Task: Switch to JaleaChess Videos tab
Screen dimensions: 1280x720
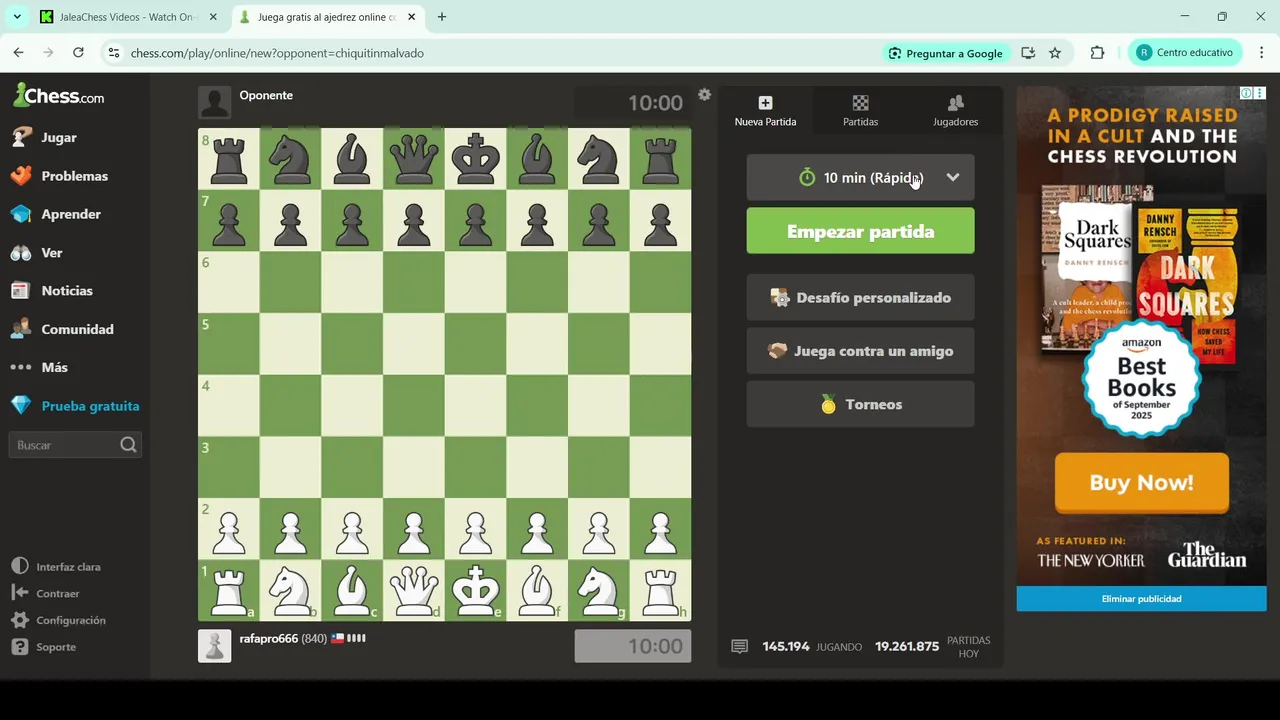Action: 127,17
